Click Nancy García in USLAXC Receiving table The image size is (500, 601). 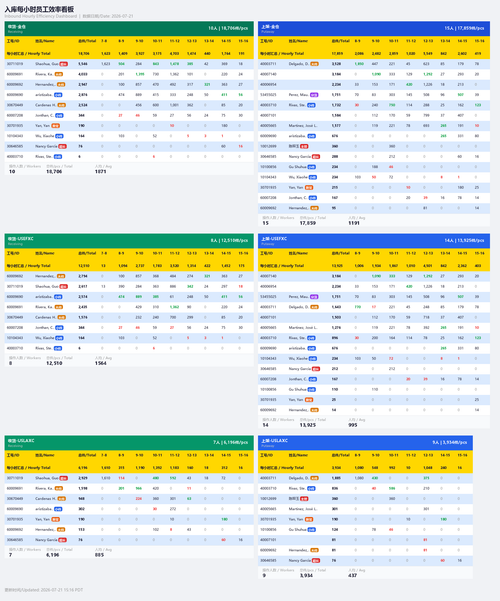pyautogui.click(x=46, y=540)
